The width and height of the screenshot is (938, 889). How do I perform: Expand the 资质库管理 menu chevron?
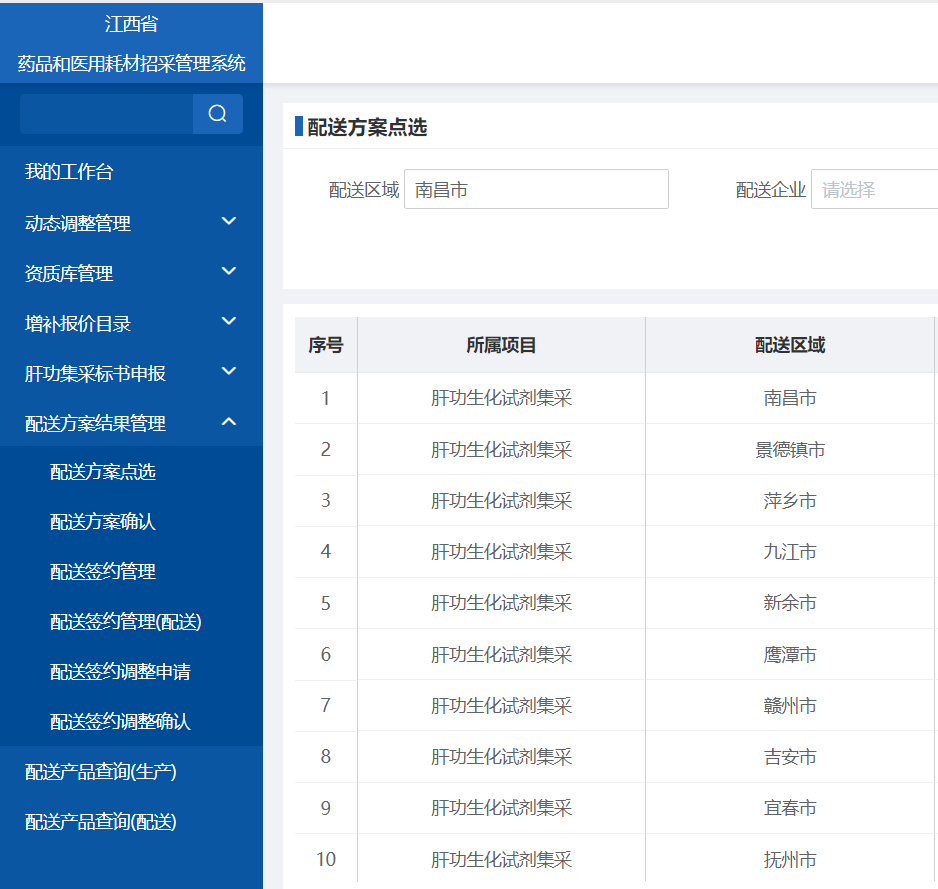pos(229,272)
